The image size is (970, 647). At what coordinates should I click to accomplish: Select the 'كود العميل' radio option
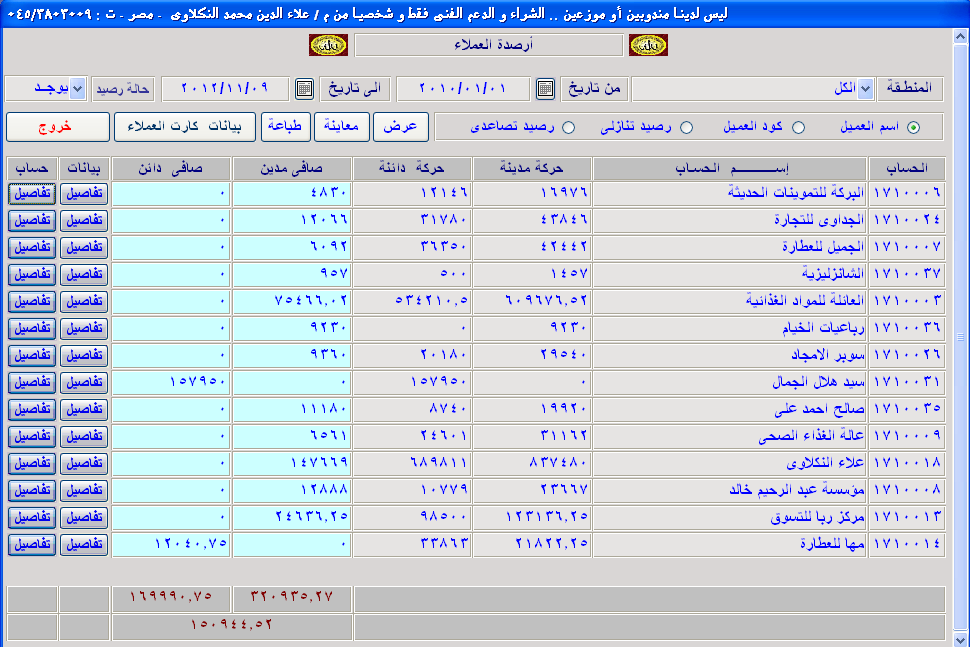(798, 127)
